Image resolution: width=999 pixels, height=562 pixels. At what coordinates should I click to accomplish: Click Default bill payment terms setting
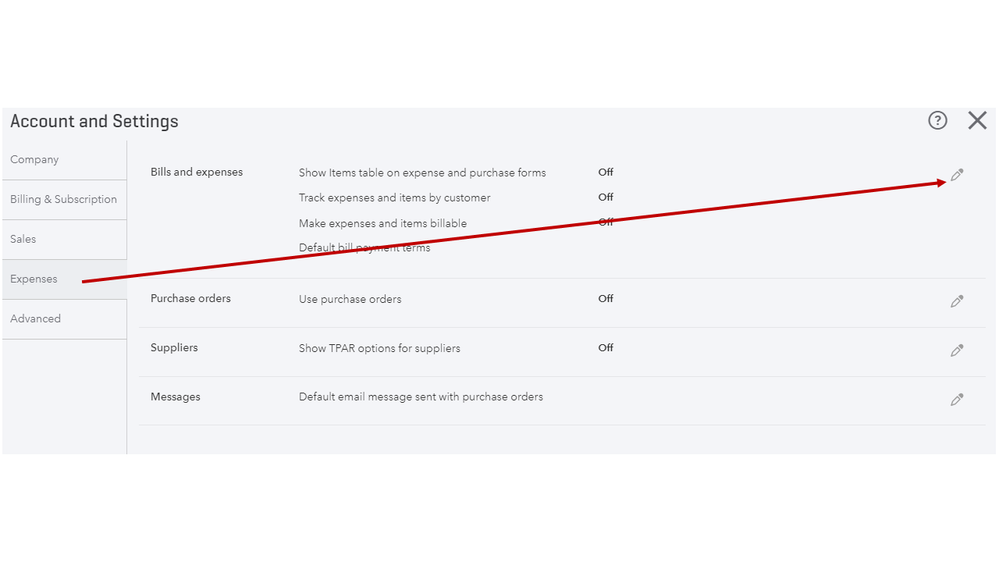(x=364, y=248)
